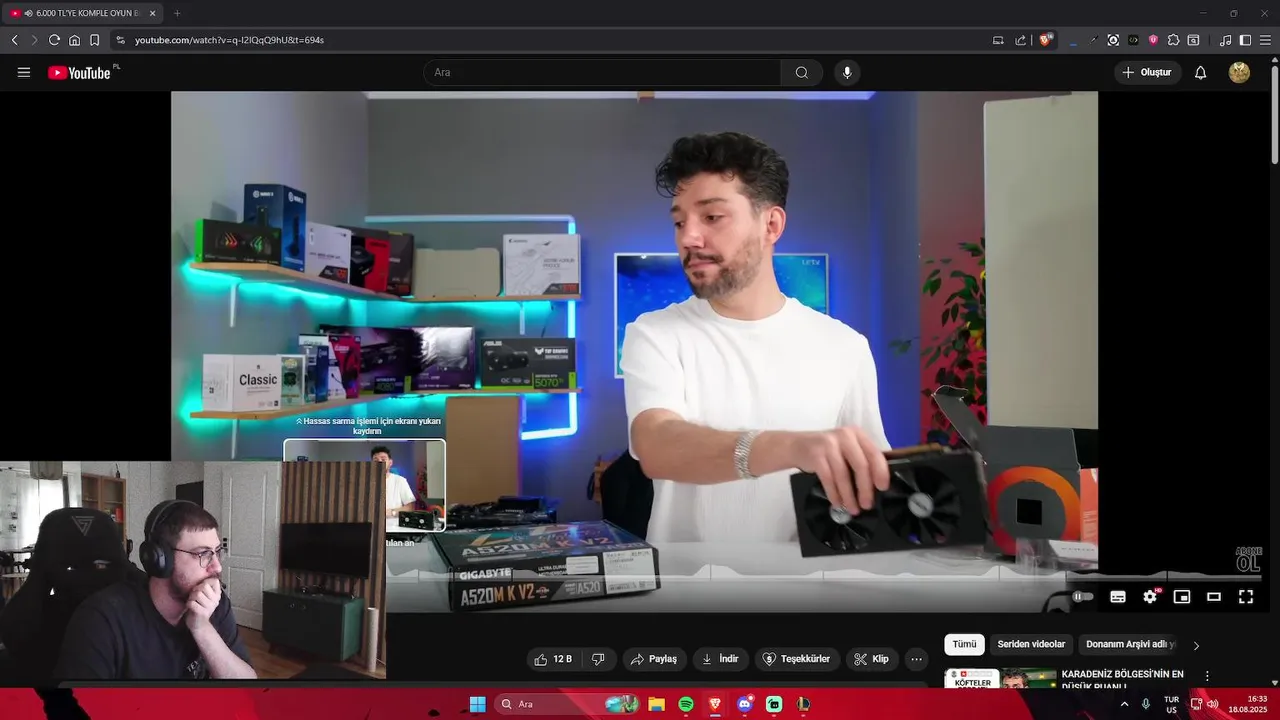The image size is (1280, 720).
Task: Click the magnifier search button
Action: pyautogui.click(x=802, y=72)
